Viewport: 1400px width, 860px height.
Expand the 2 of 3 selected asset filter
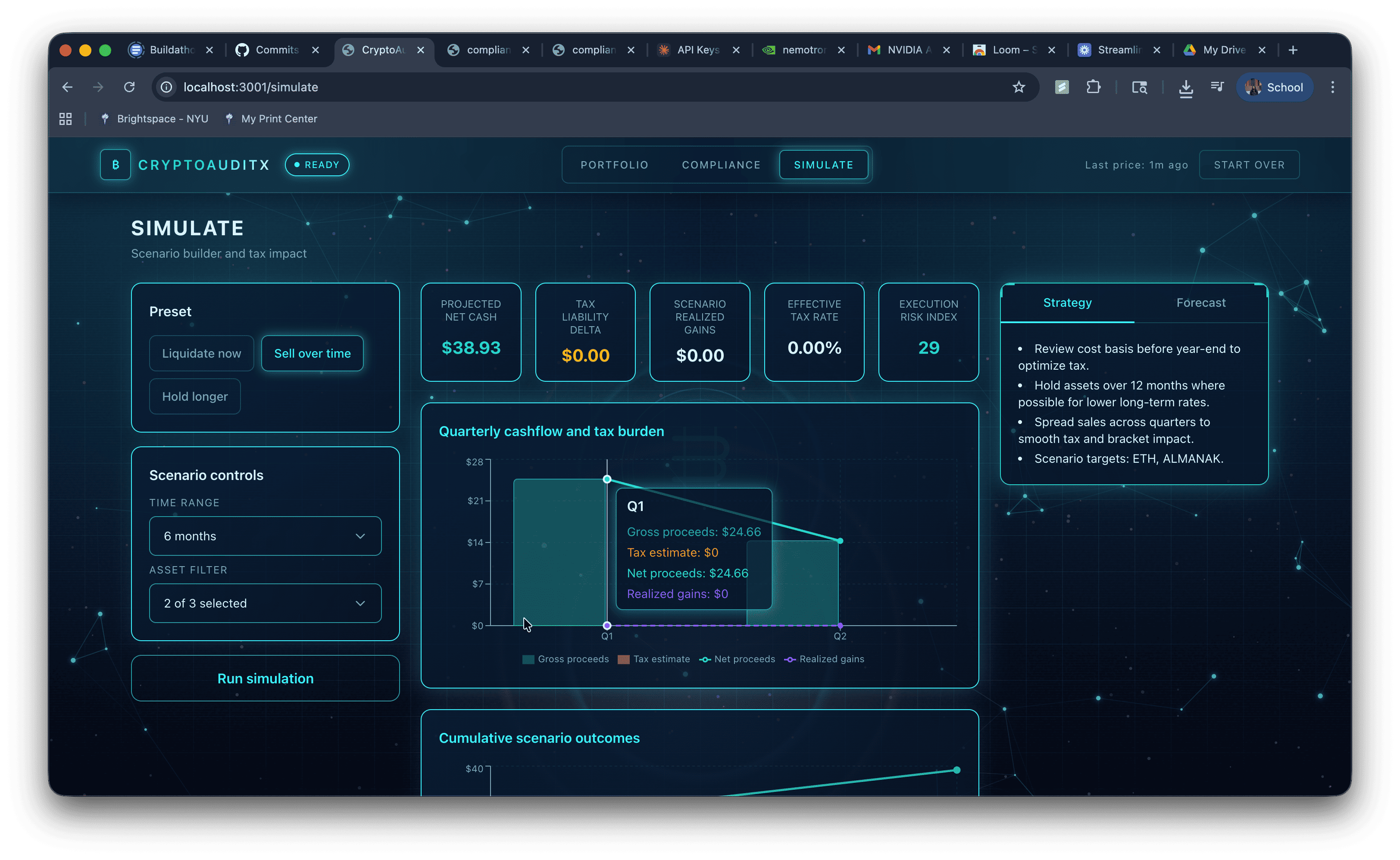[265, 603]
